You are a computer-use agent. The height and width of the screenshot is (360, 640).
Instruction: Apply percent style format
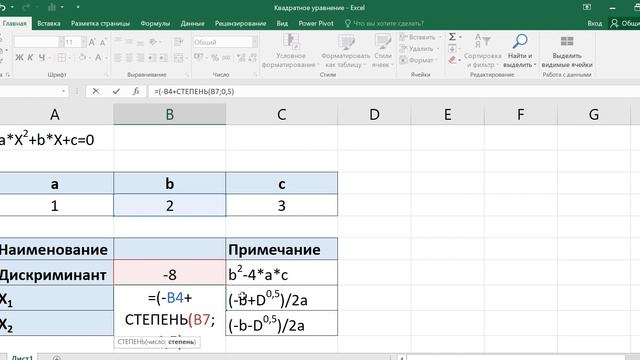tap(215, 58)
